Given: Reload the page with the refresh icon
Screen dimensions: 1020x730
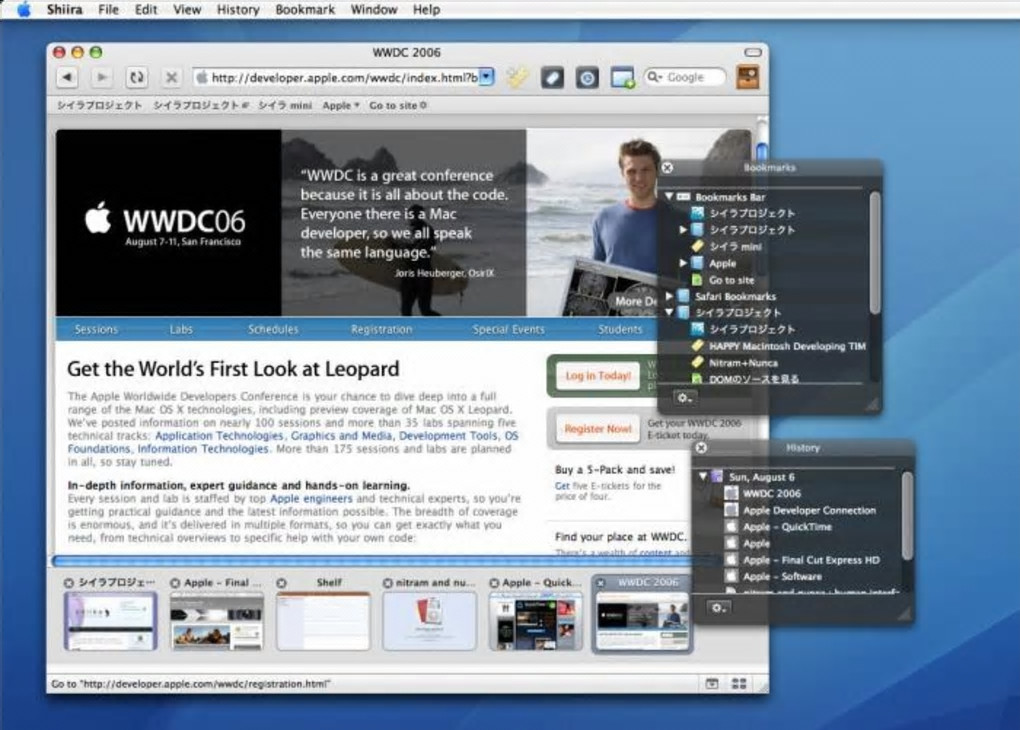Looking at the screenshot, I should [x=136, y=77].
